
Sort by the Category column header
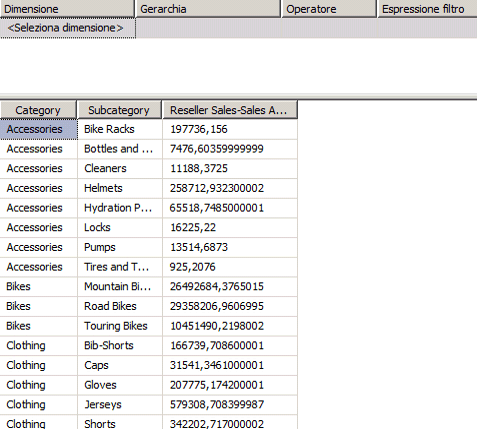click(38, 110)
